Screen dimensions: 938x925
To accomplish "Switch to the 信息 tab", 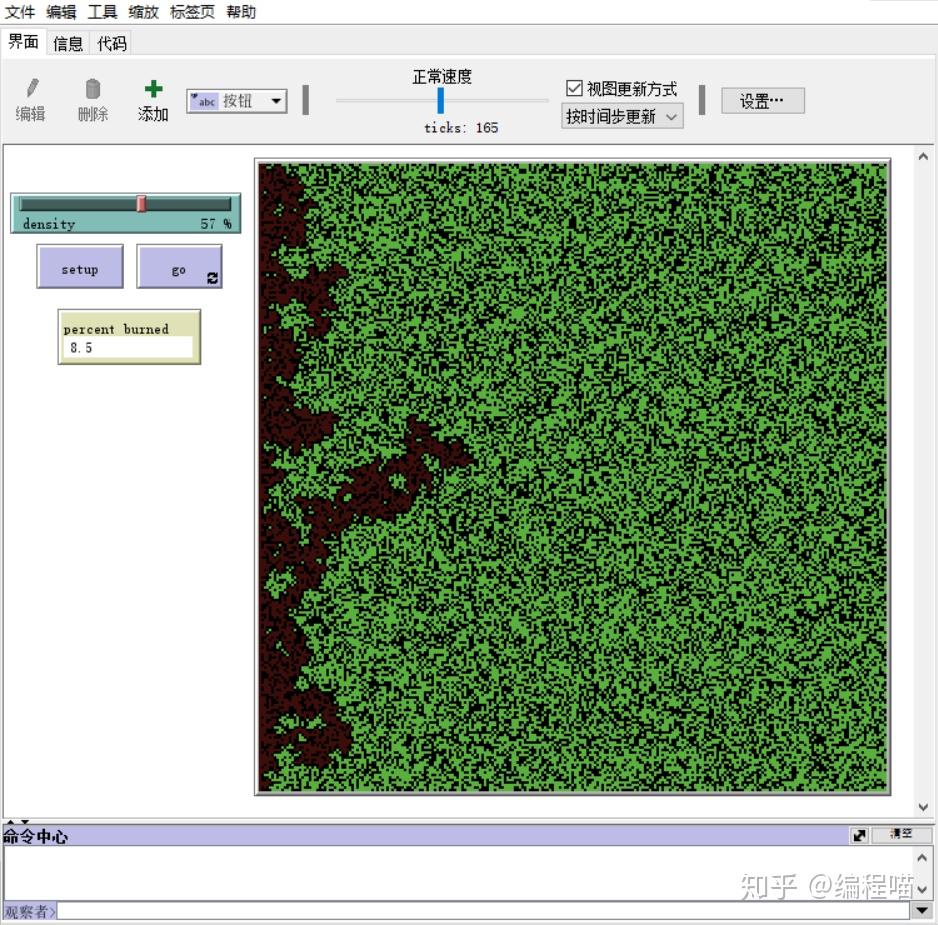I will click(x=68, y=43).
